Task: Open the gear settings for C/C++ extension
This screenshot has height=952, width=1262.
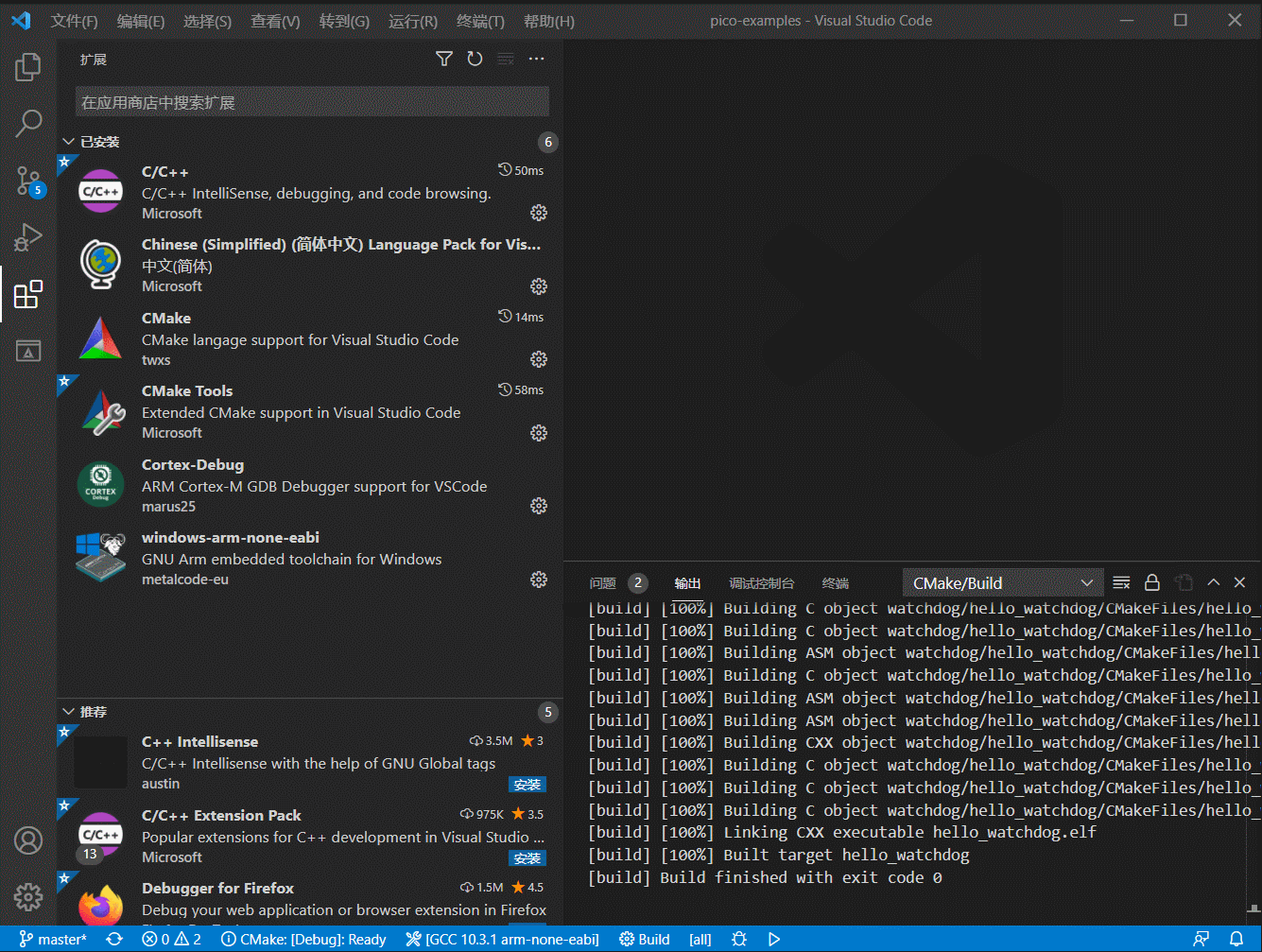Action: click(x=539, y=213)
